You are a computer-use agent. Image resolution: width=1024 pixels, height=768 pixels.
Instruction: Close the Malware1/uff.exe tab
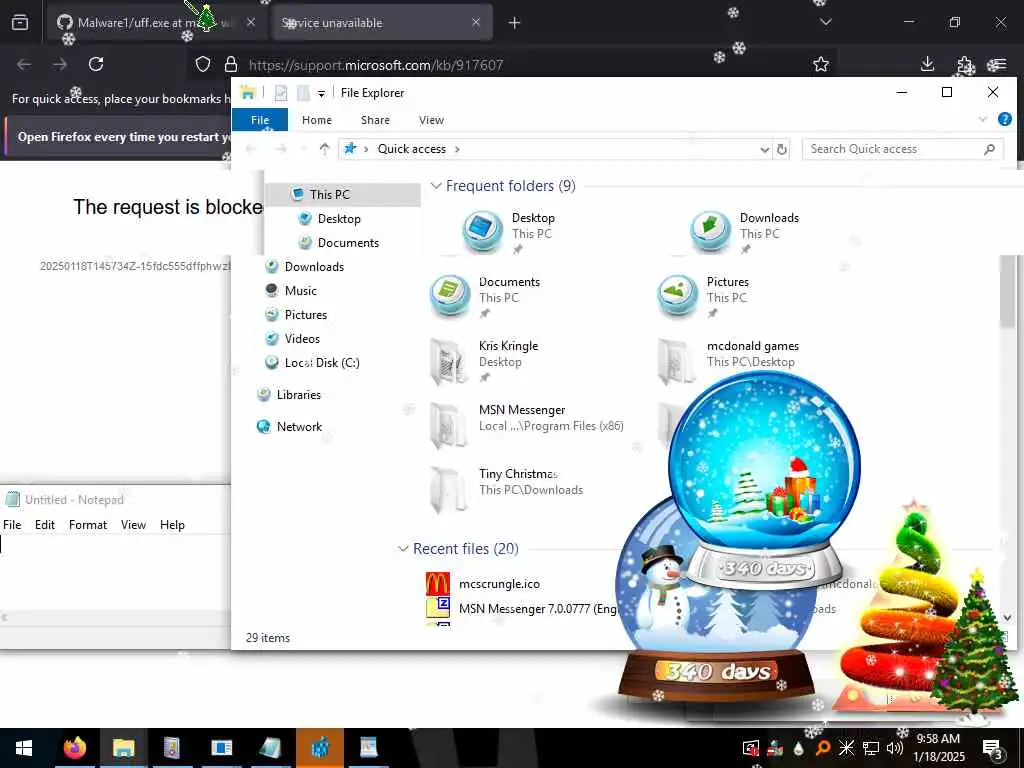pos(251,22)
